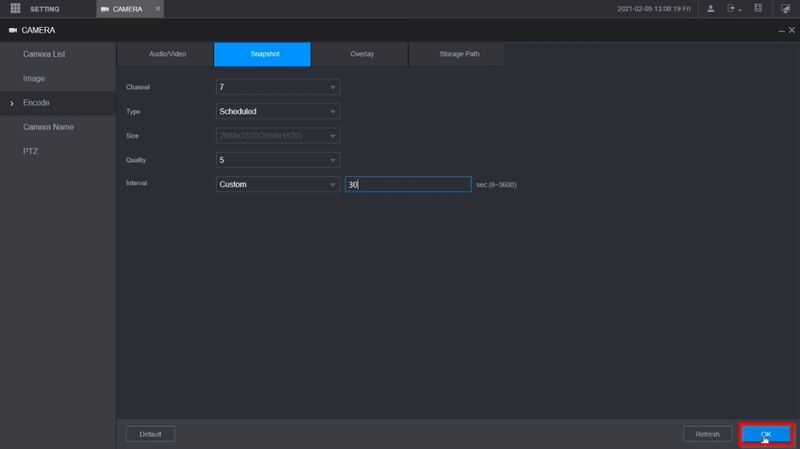This screenshot has height=449, width=800.
Task: Go to Camera List in sidebar
Action: [58, 54]
